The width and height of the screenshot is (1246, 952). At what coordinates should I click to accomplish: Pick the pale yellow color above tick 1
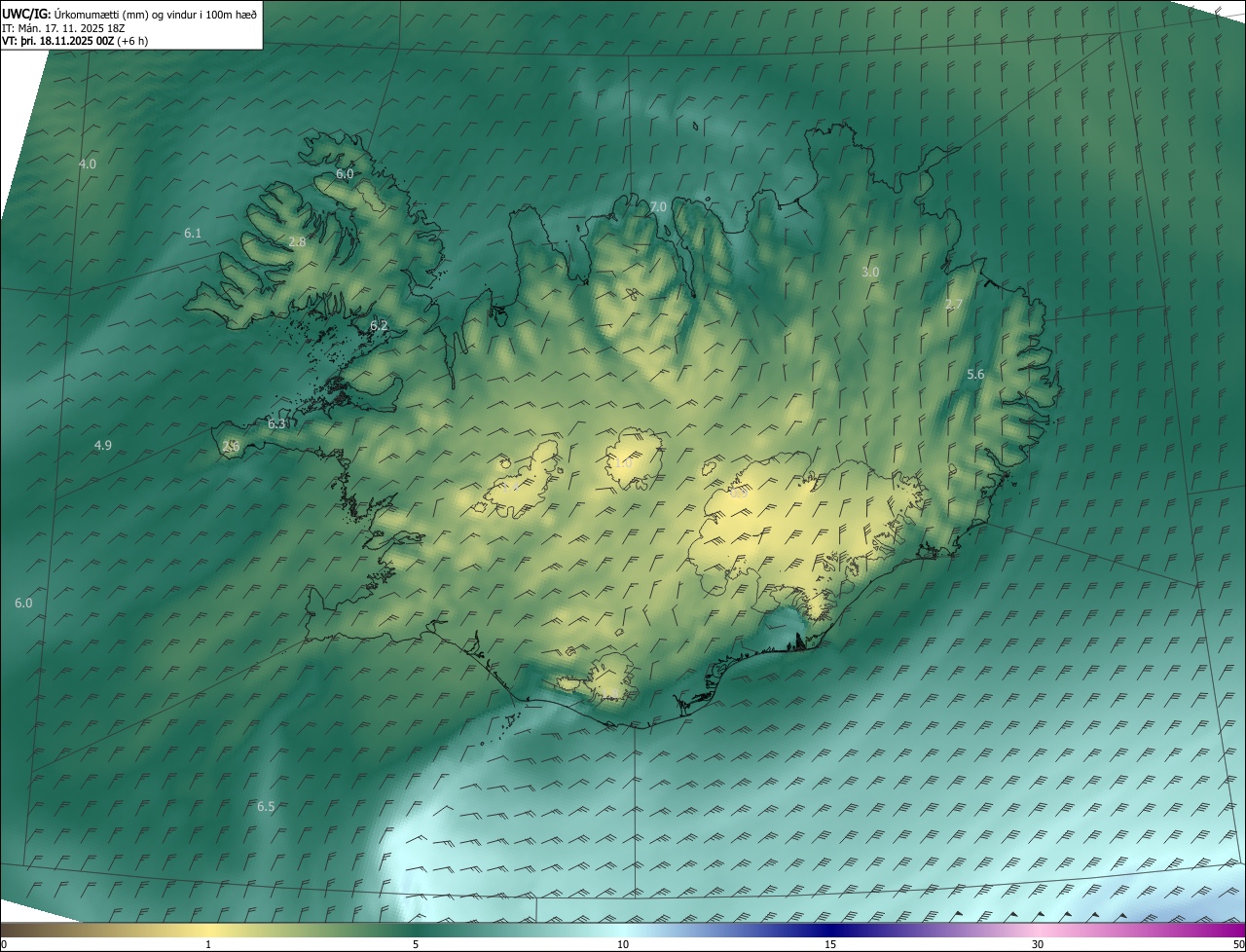(x=208, y=931)
